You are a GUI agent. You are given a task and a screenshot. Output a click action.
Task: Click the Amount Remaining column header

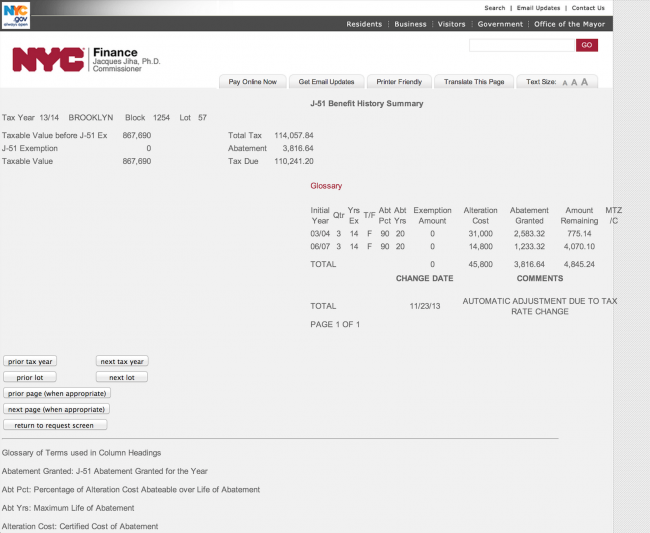tap(579, 216)
